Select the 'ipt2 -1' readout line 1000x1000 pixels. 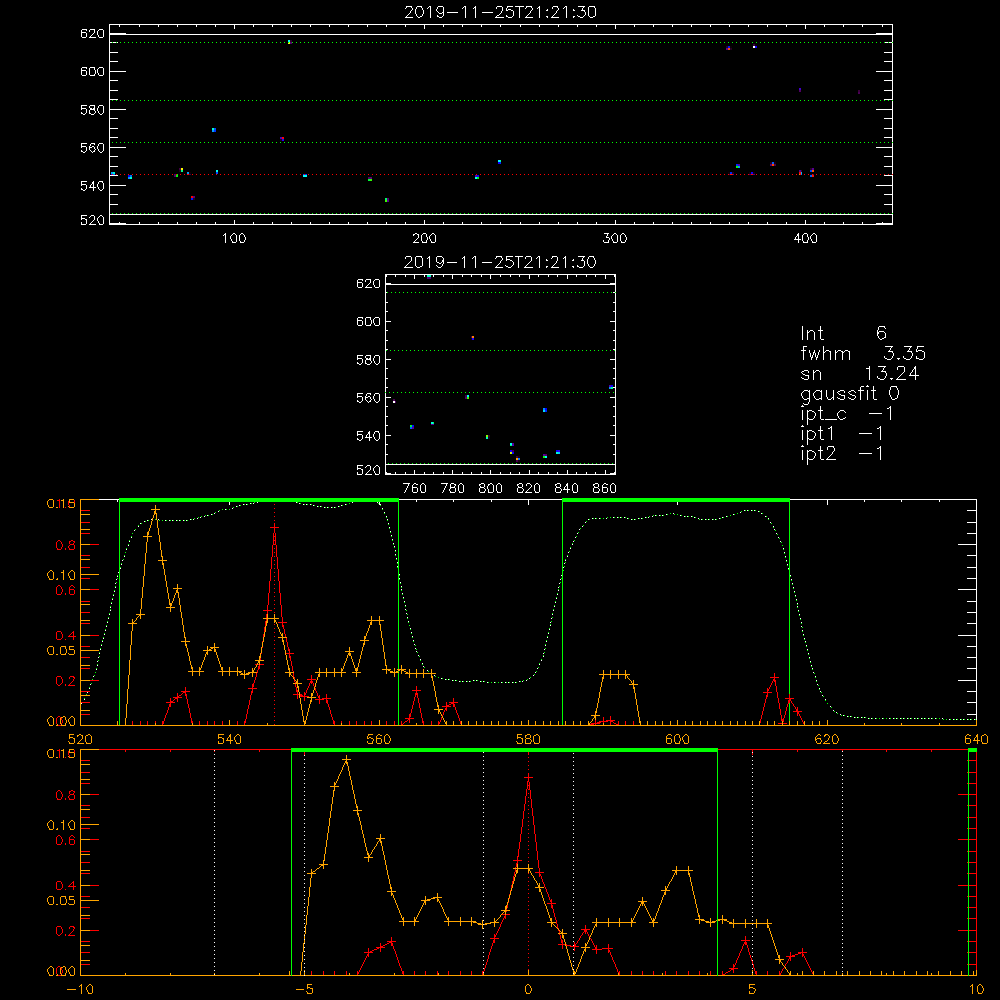tap(842, 453)
